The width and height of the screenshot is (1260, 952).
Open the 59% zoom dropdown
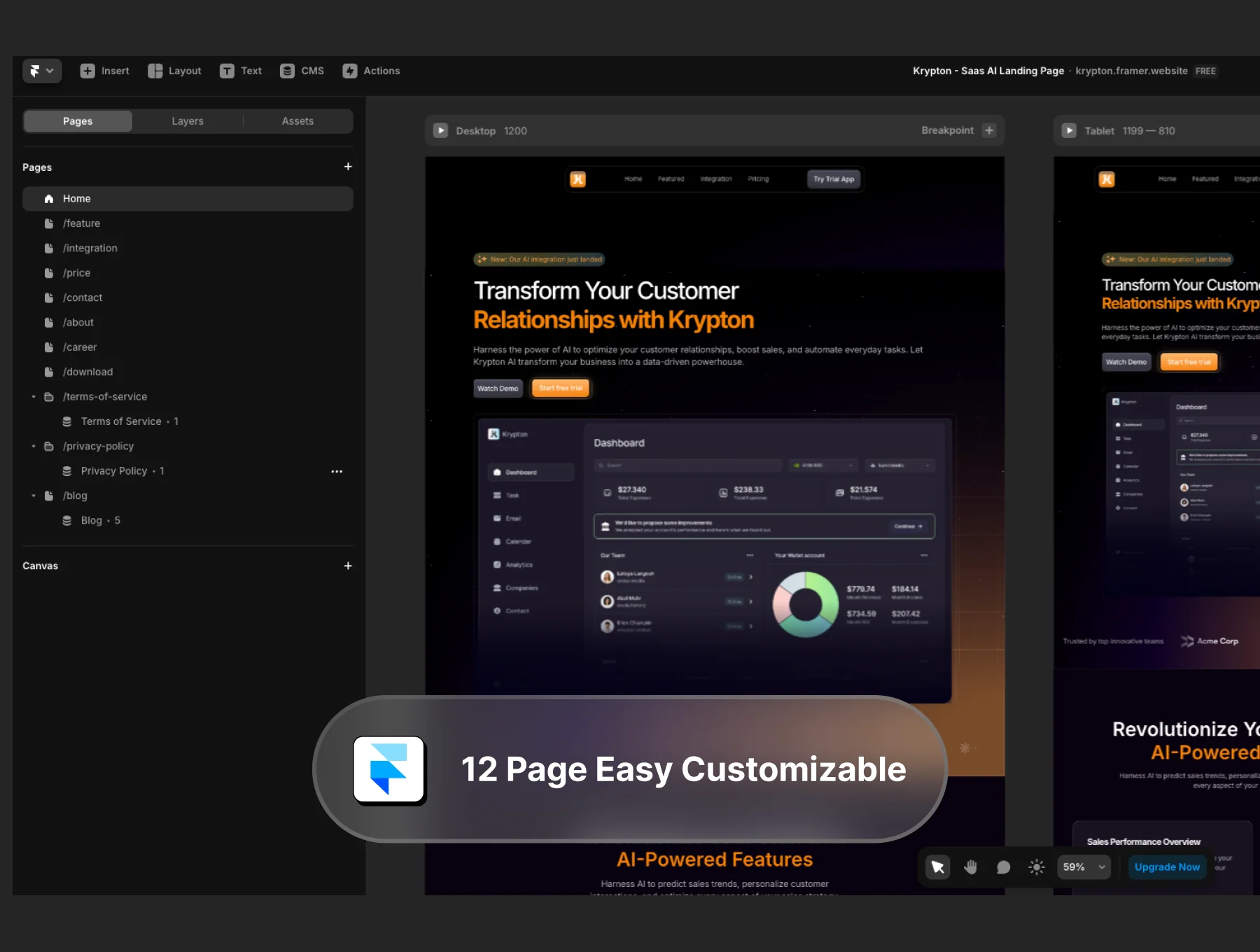pos(1084,867)
